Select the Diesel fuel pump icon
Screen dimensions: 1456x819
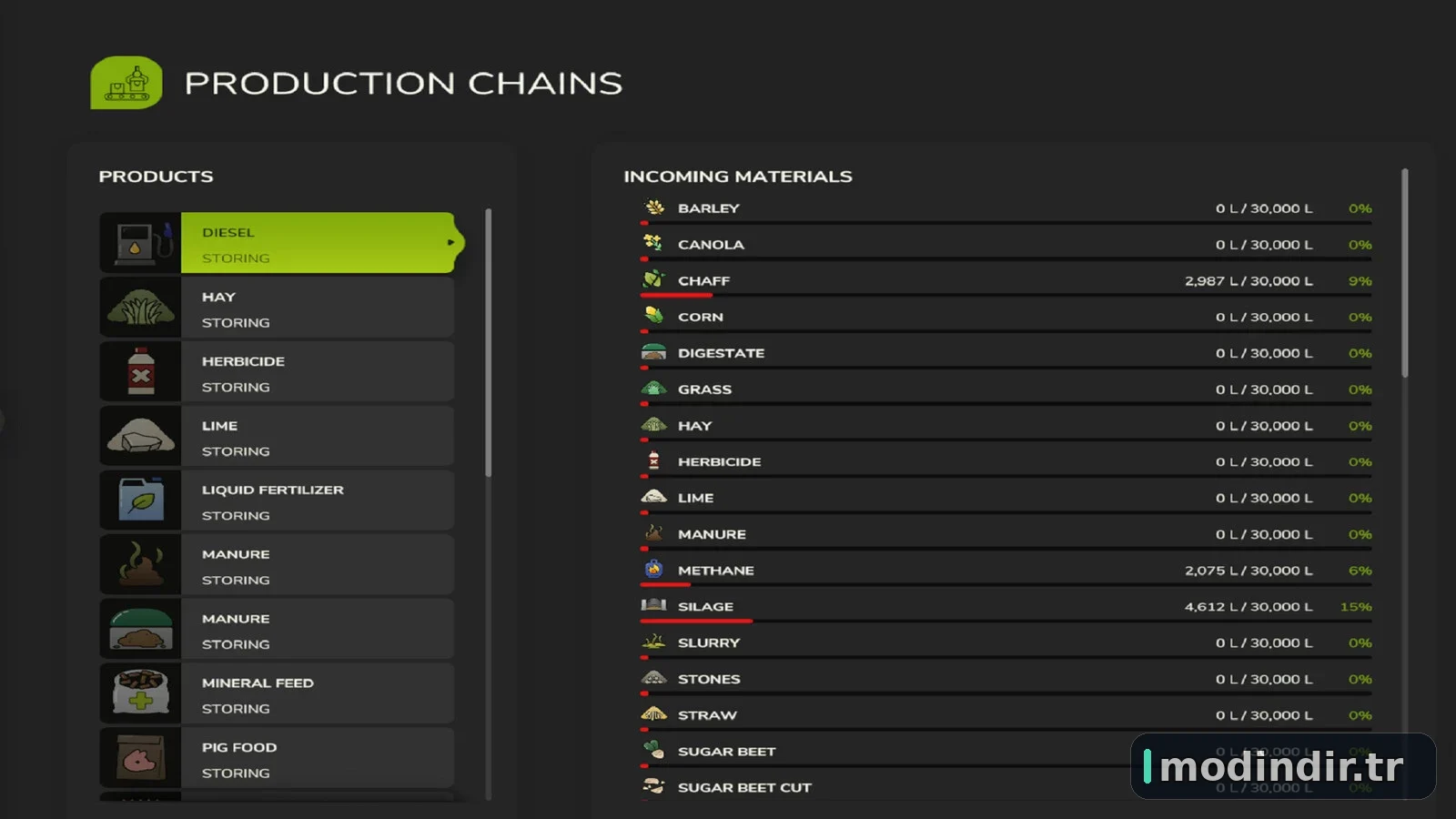point(141,243)
